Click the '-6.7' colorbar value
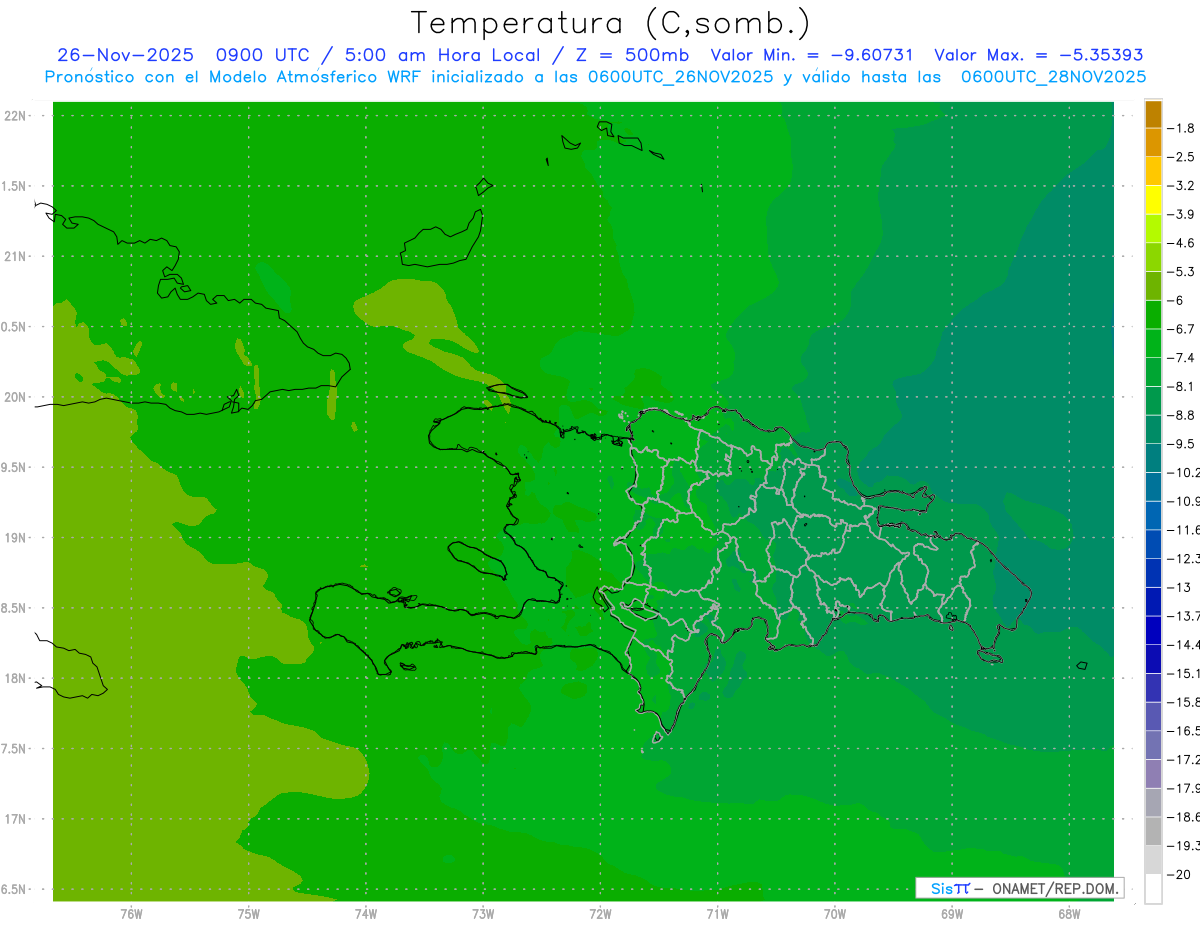Viewport: 1200px width, 927px height. [x=1183, y=328]
